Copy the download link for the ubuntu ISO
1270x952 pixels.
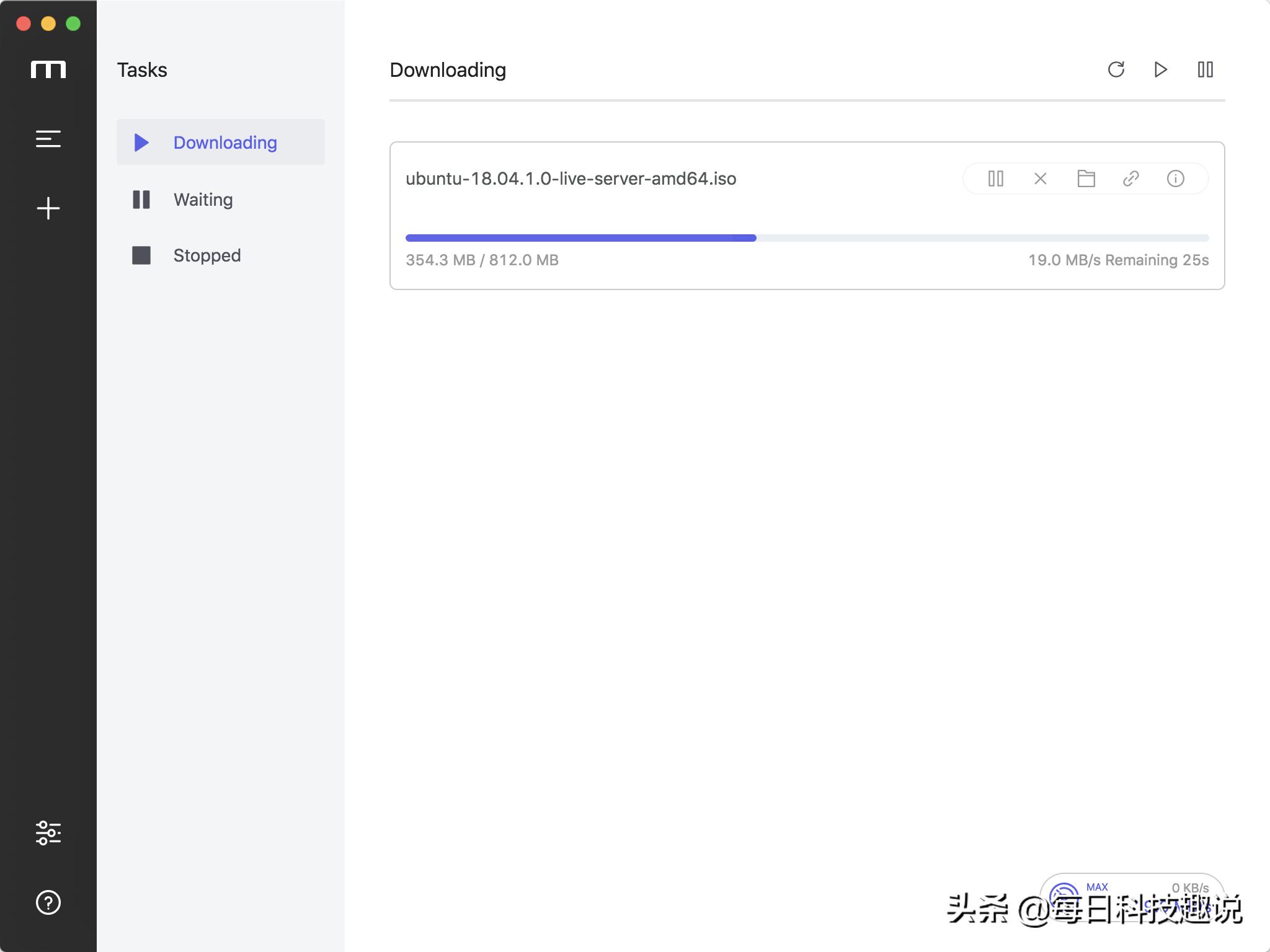click(x=1132, y=178)
